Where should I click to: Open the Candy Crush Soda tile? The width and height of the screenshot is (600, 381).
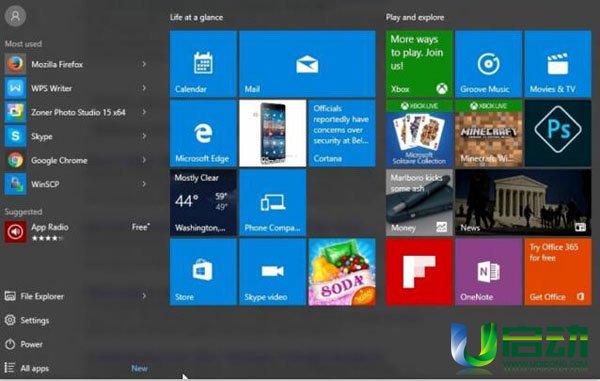click(342, 272)
